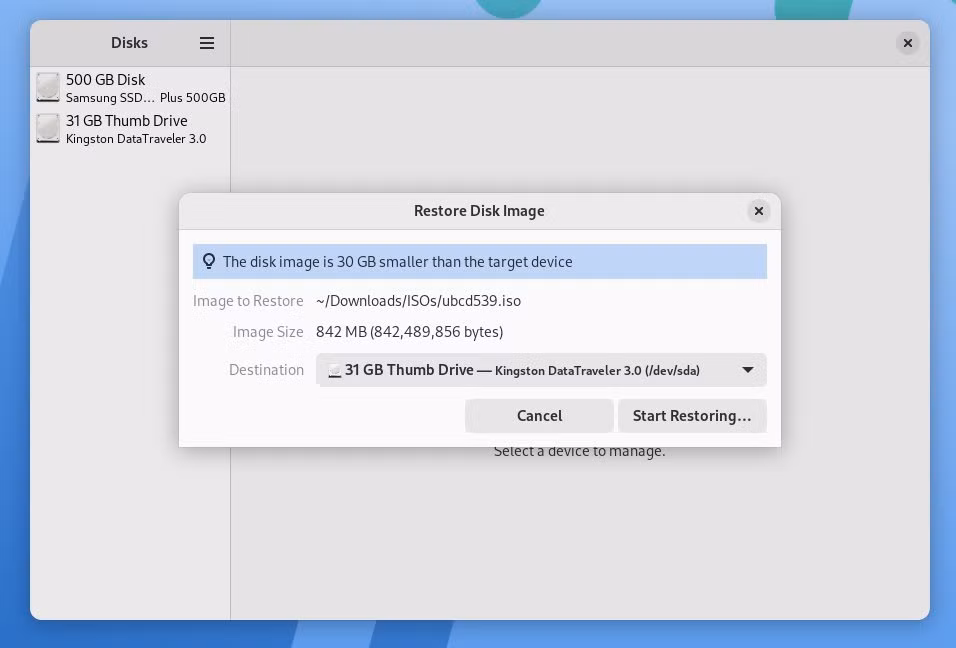Click 'Kingston DataTraveler 3.0' sidebar subtitle
Screen dimensions: 956x648
coord(136,139)
